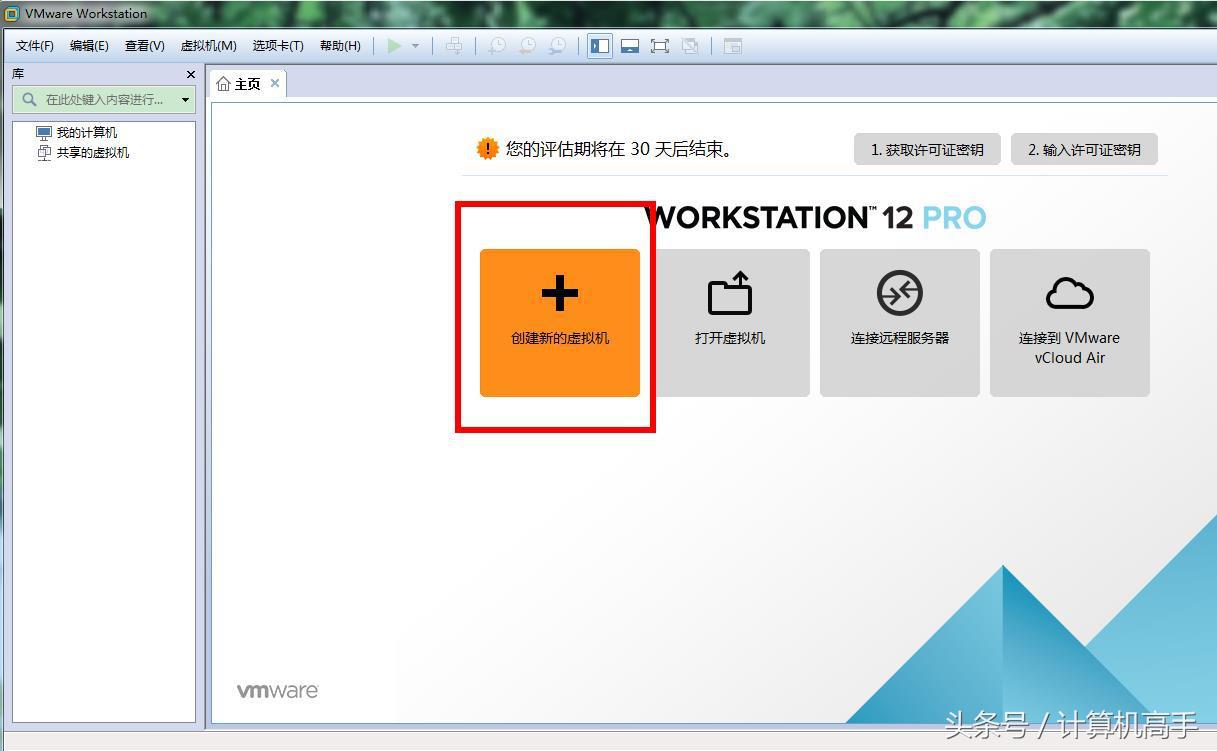This screenshot has width=1217, height=751.
Task: Click the 创建新的虚拟机 tile
Action: tap(560, 323)
